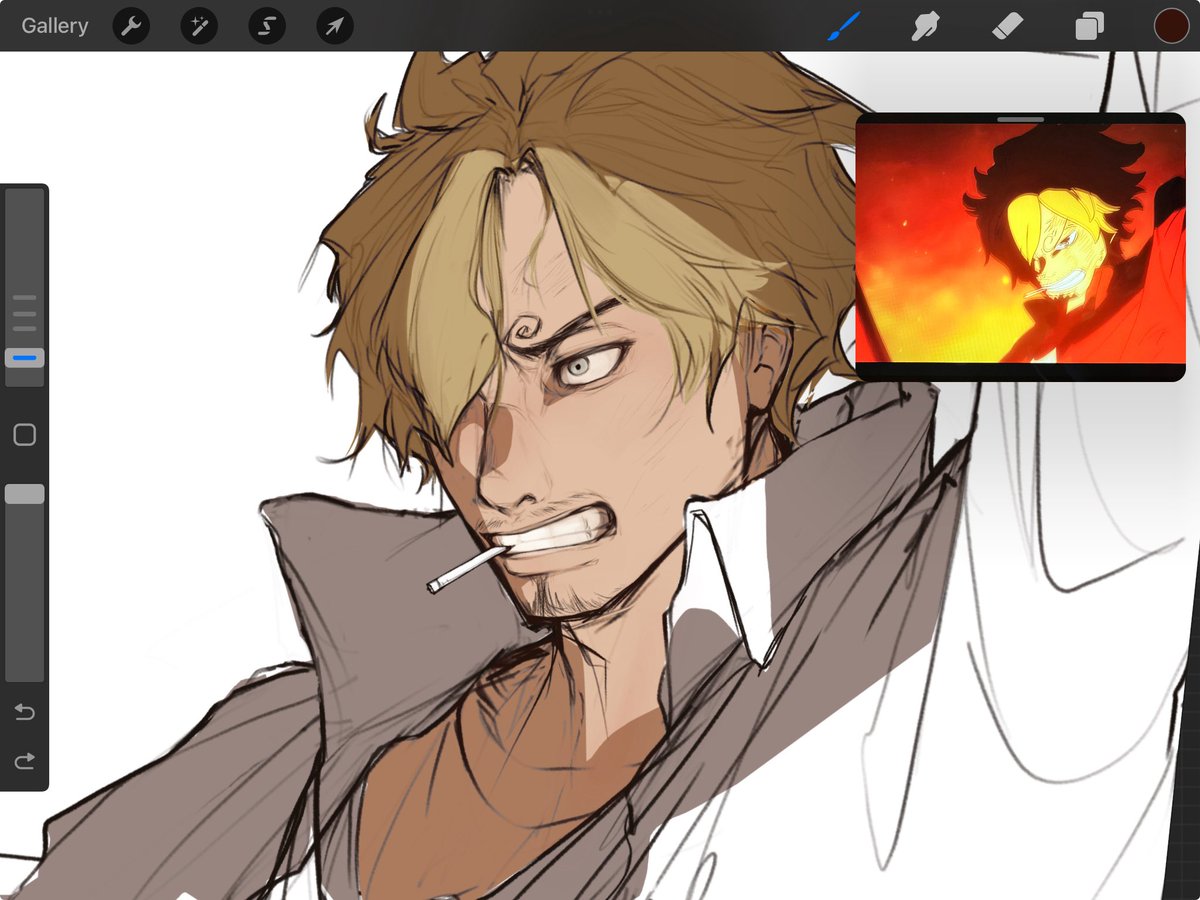The image size is (1200, 900).
Task: Open the Gallery
Action: pyautogui.click(x=55, y=26)
